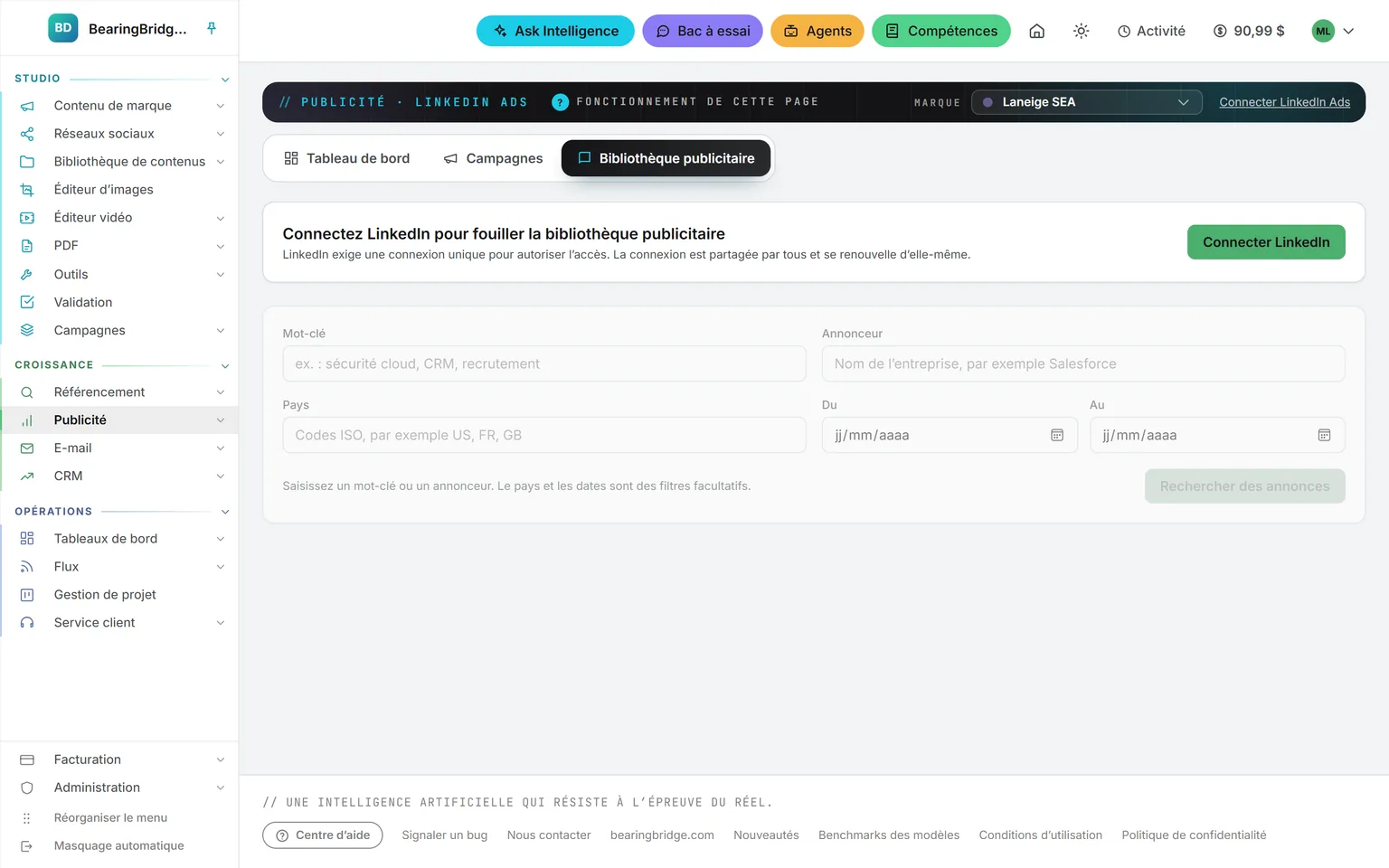This screenshot has height=868, width=1389.
Task: Pin the sidebar with the pin icon
Action: [x=212, y=28]
